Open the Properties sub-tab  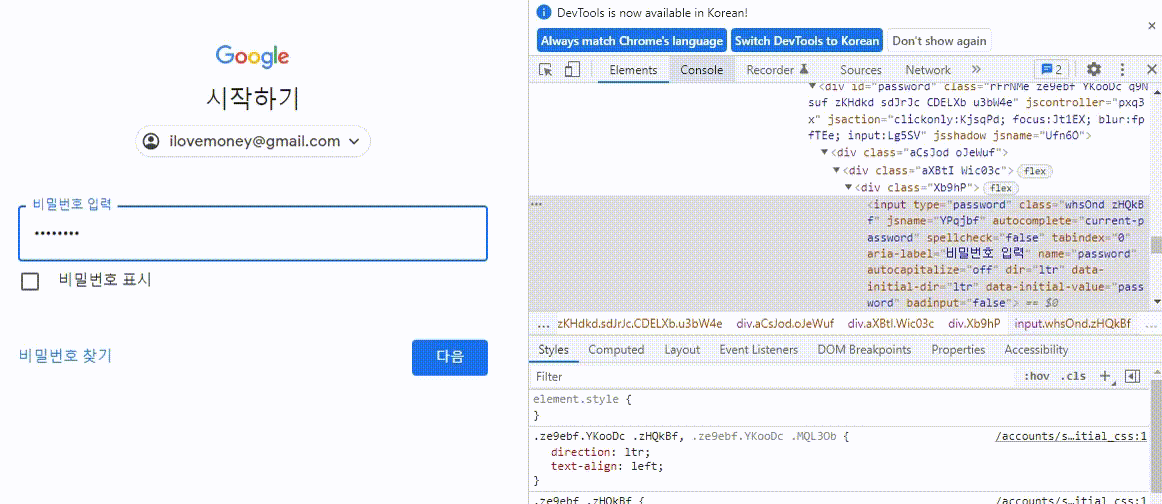(x=958, y=349)
